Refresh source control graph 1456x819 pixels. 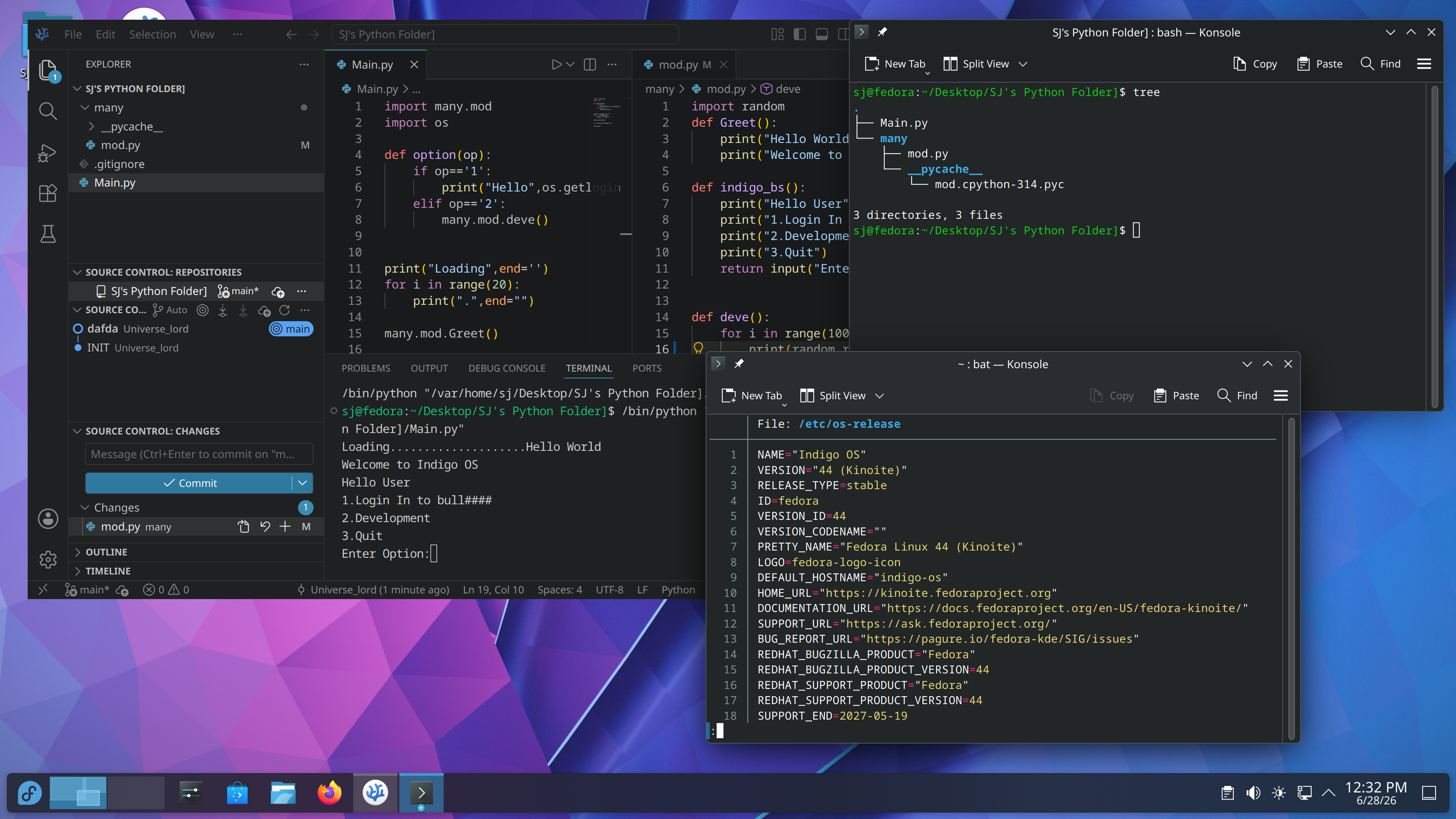click(x=284, y=310)
